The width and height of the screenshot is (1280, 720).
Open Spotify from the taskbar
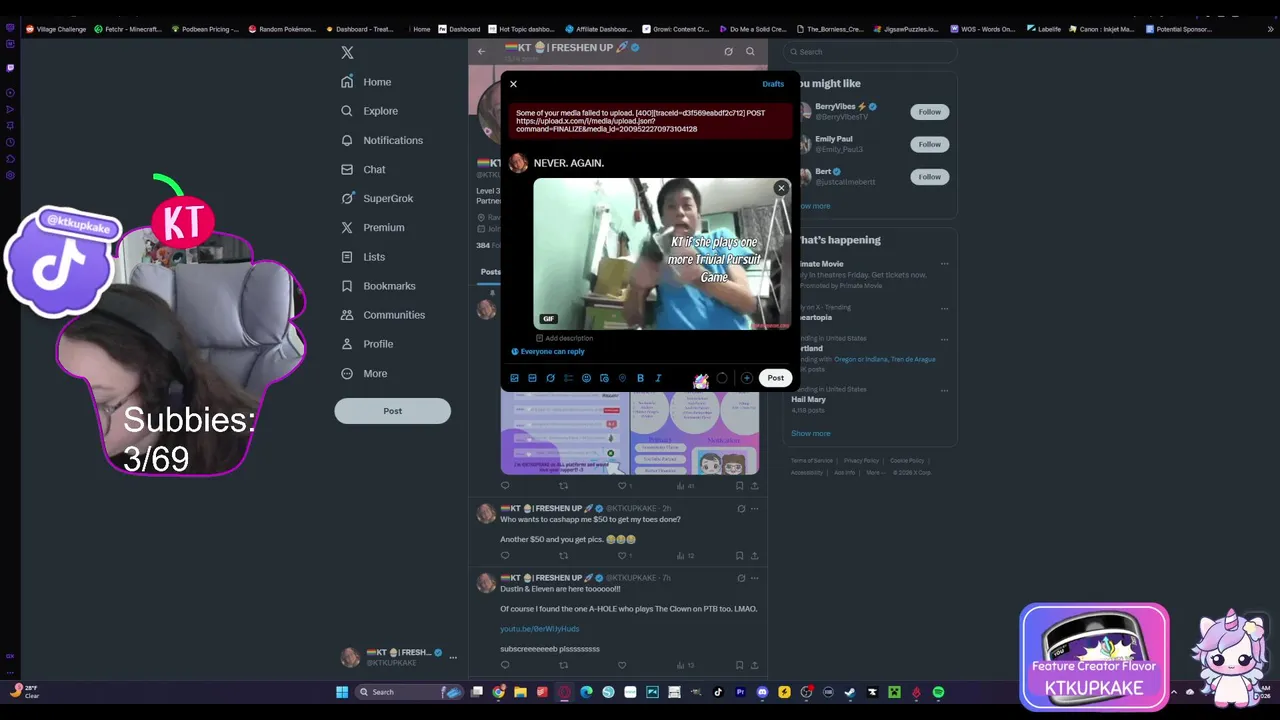click(938, 692)
